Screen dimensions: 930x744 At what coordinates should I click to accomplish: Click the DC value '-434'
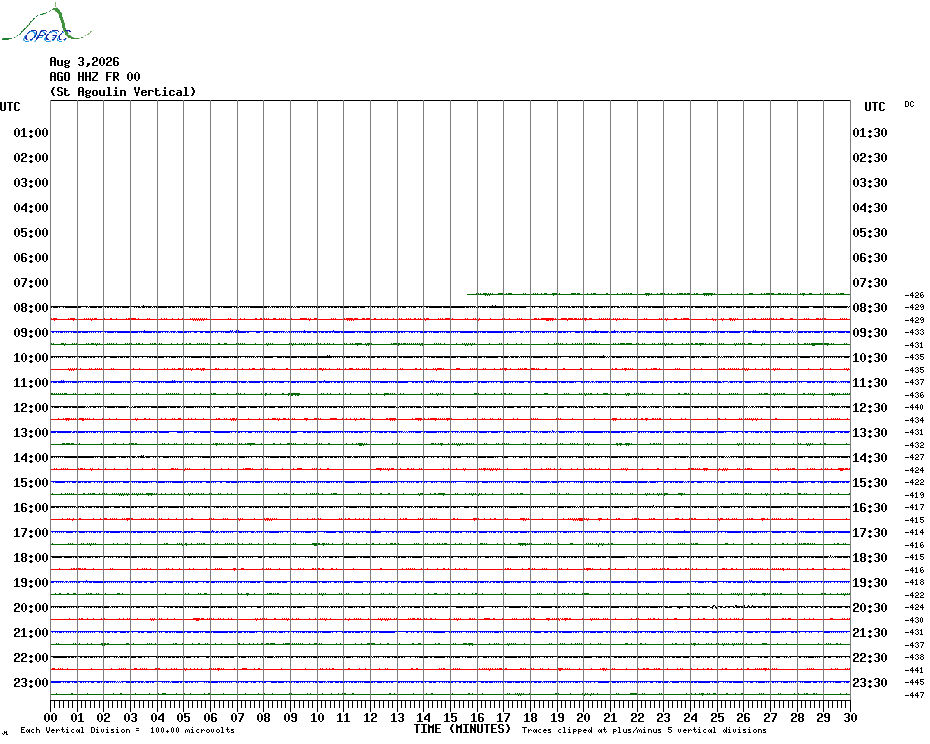[914, 420]
